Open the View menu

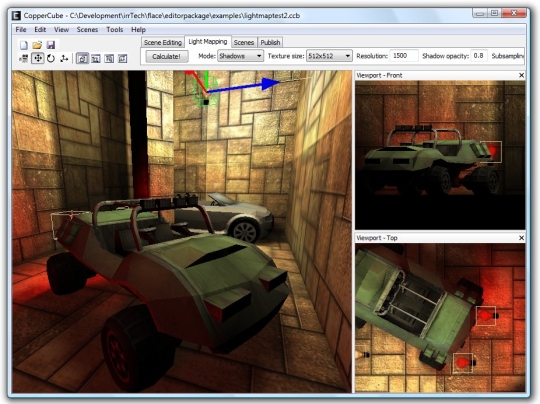[61, 30]
